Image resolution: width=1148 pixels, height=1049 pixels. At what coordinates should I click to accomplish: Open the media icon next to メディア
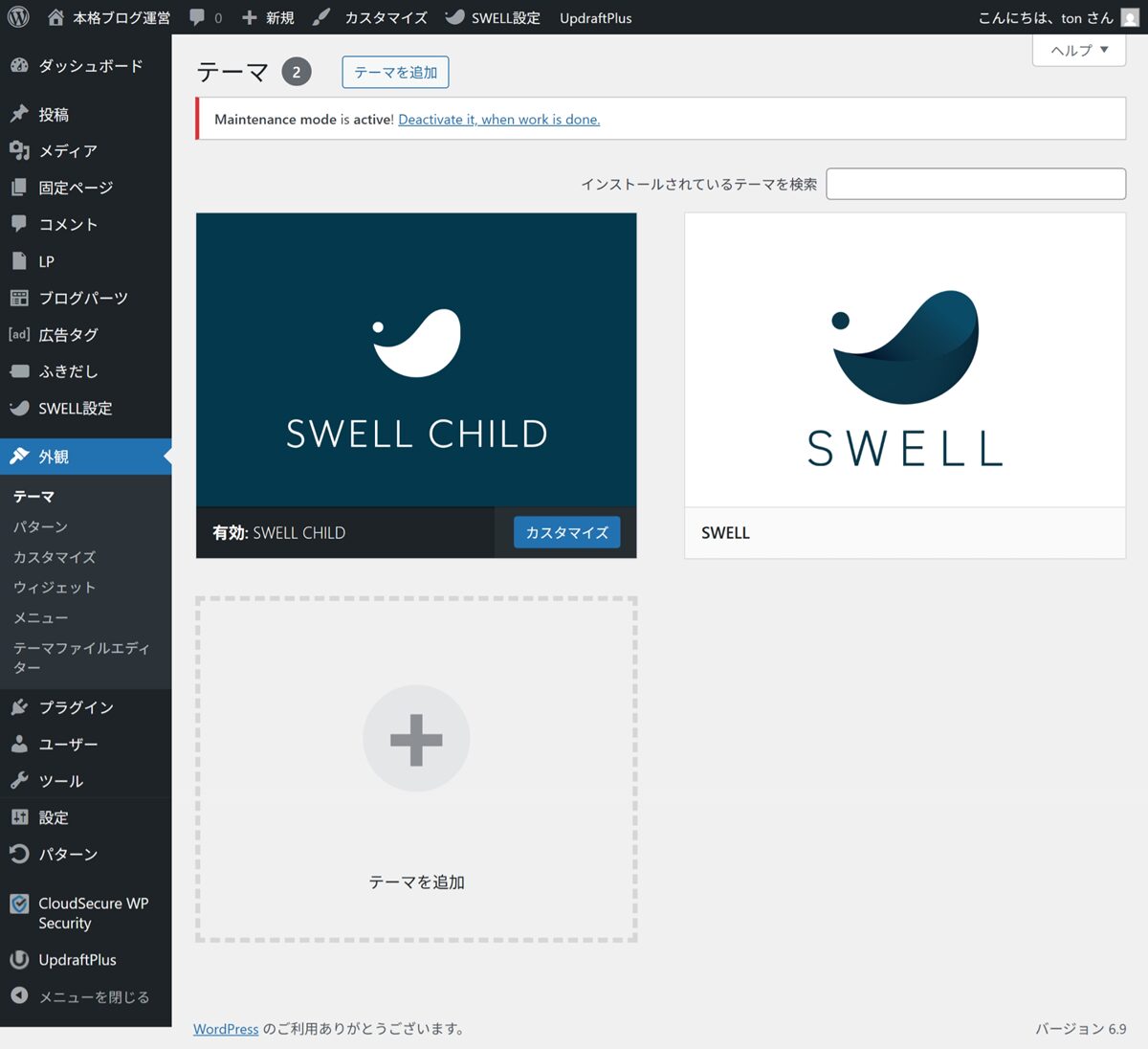(19, 150)
